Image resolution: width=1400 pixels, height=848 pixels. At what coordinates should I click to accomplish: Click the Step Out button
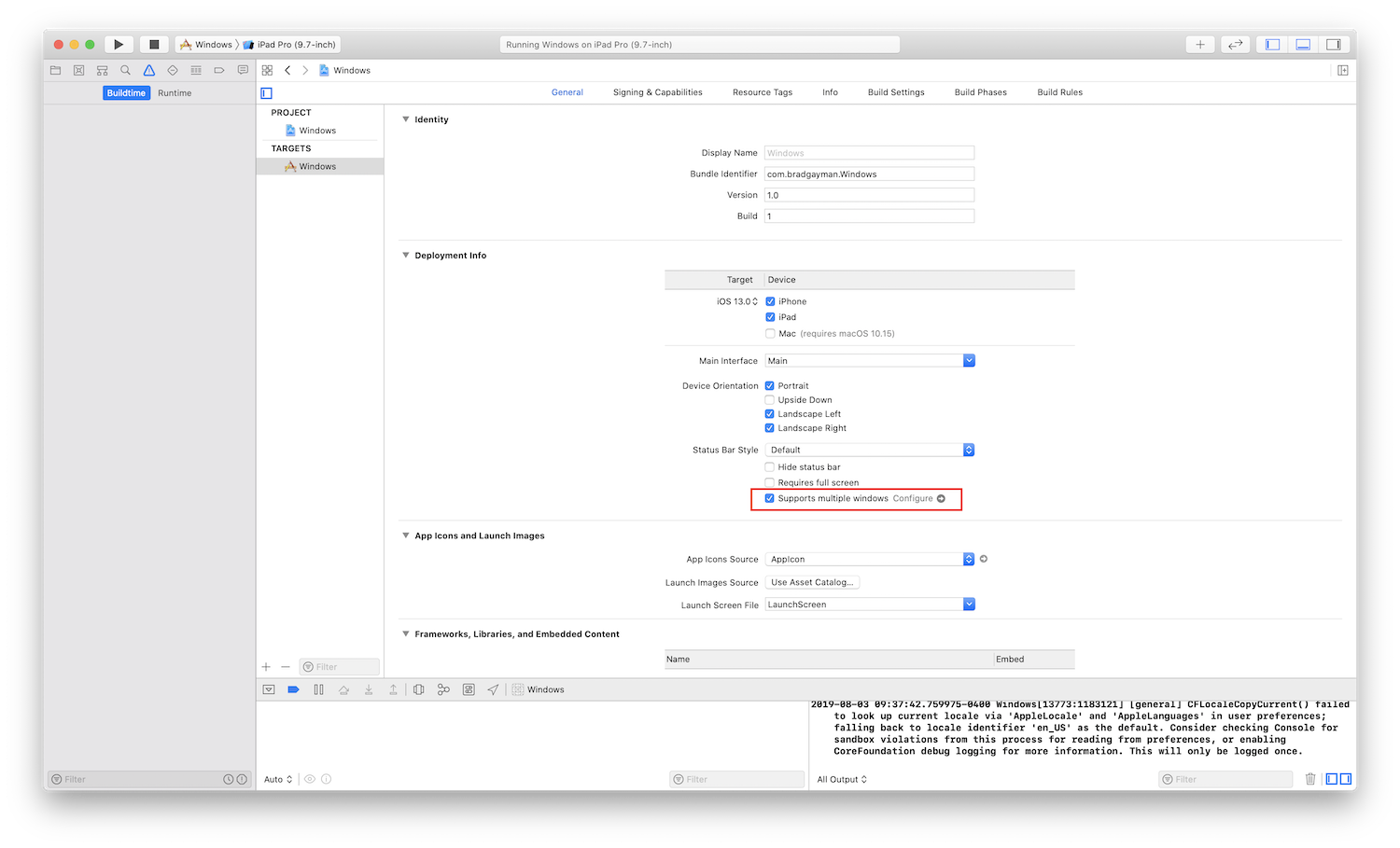(393, 689)
